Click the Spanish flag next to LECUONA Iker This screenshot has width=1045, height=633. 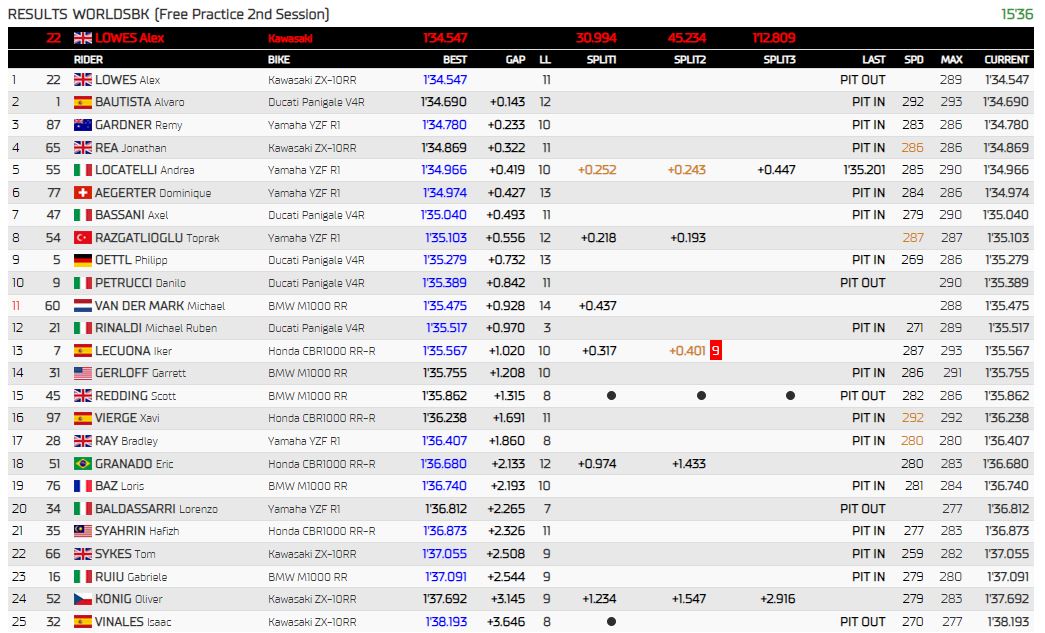click(83, 350)
